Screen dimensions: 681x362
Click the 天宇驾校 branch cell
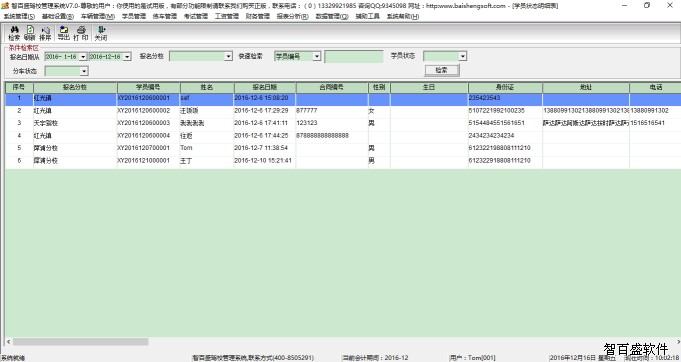[x=75, y=123]
